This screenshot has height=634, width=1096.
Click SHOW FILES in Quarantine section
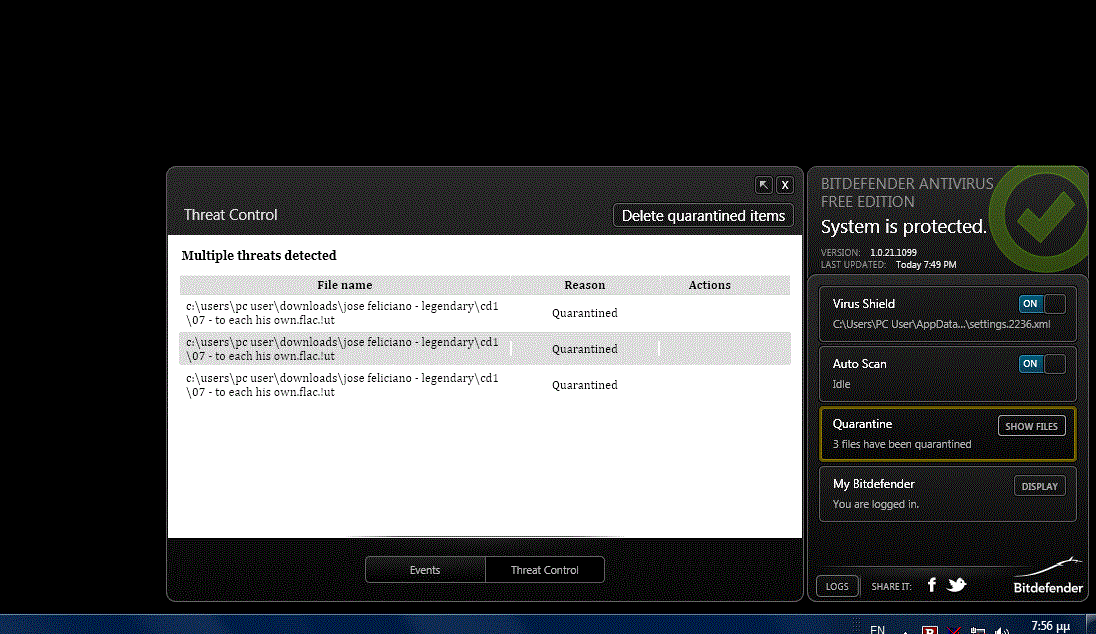[x=1031, y=426]
